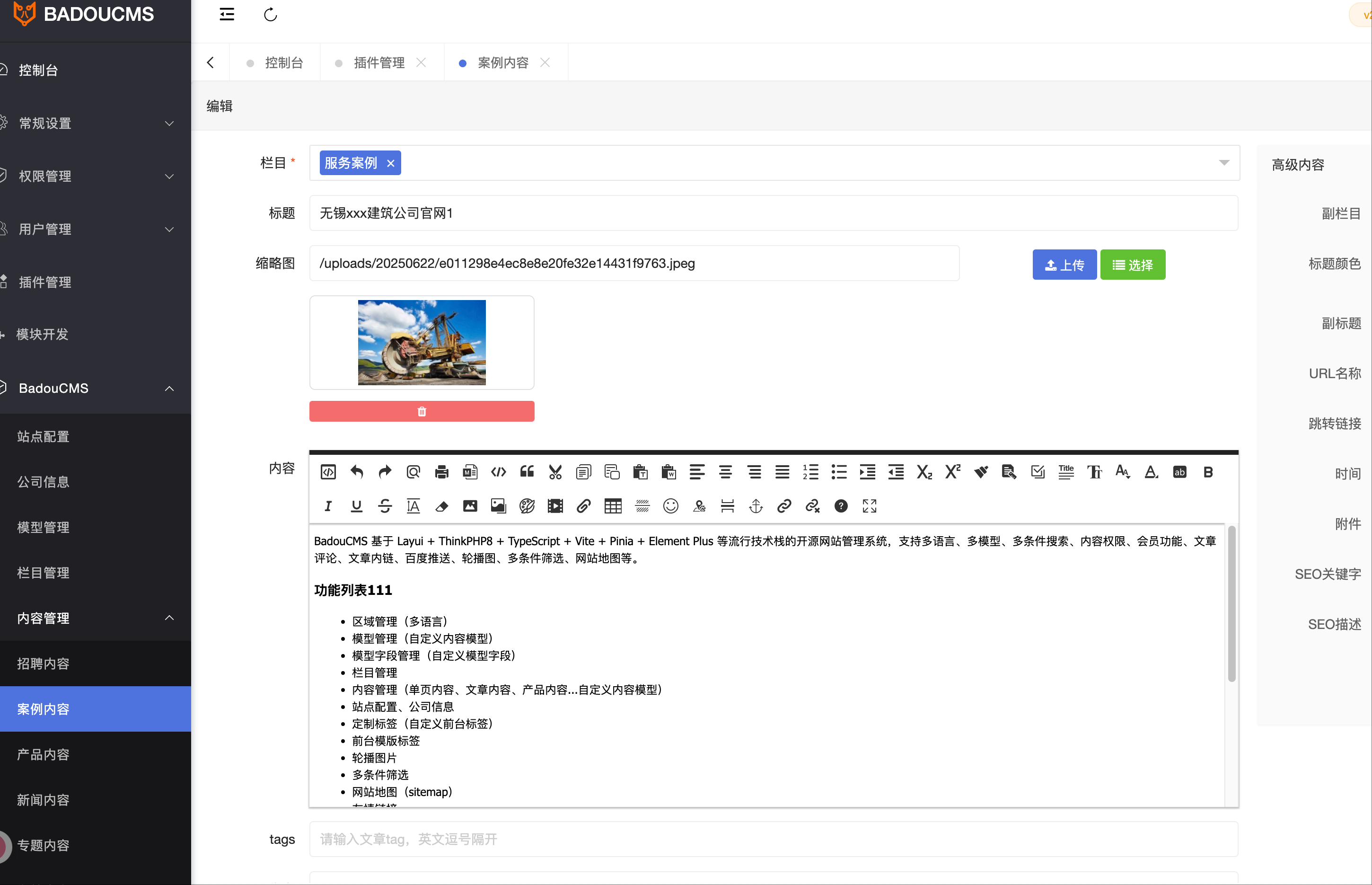The width and height of the screenshot is (1372, 885).
Task: Insert an anchor in the editor
Action: (x=756, y=506)
